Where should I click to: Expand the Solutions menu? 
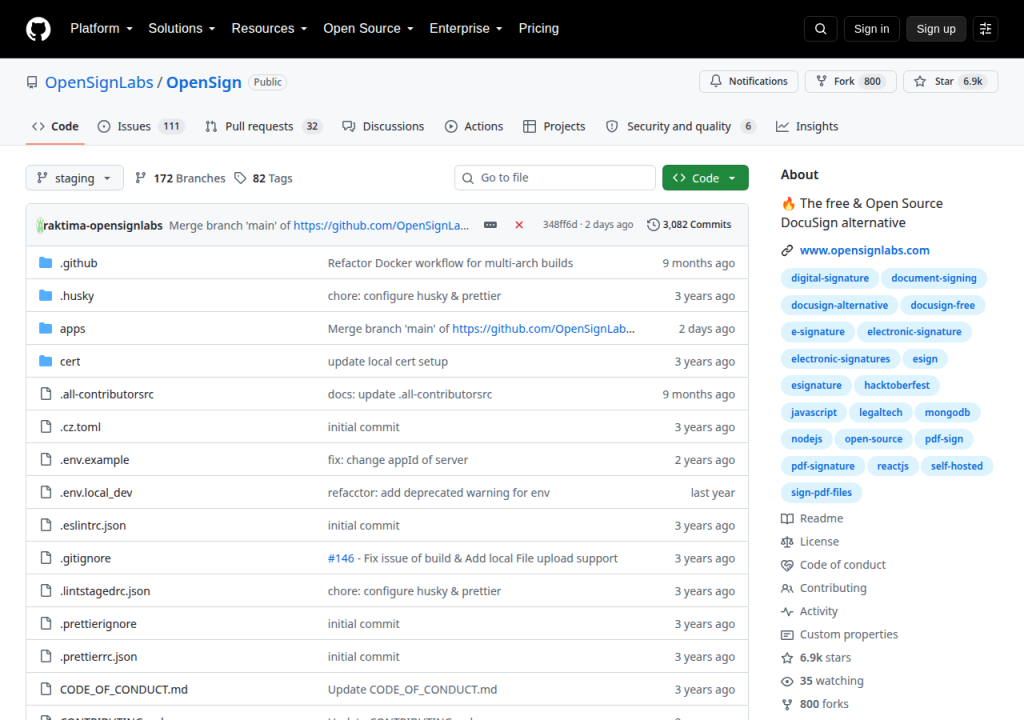[x=182, y=29]
